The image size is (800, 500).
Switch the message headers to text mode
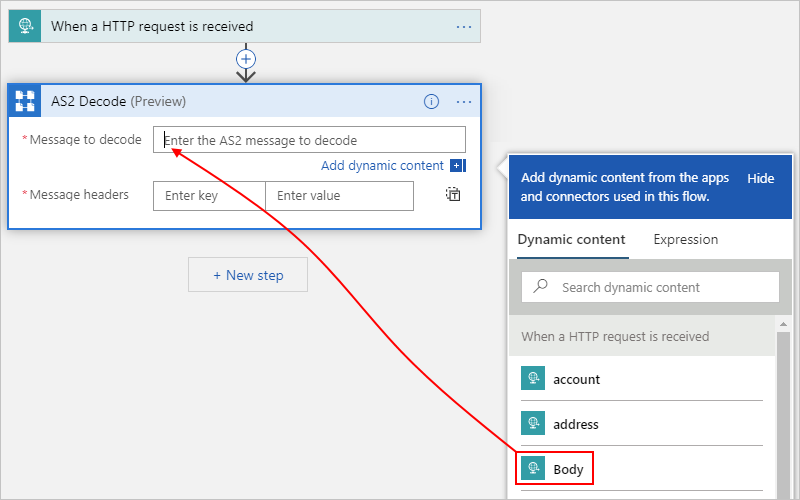[453, 194]
